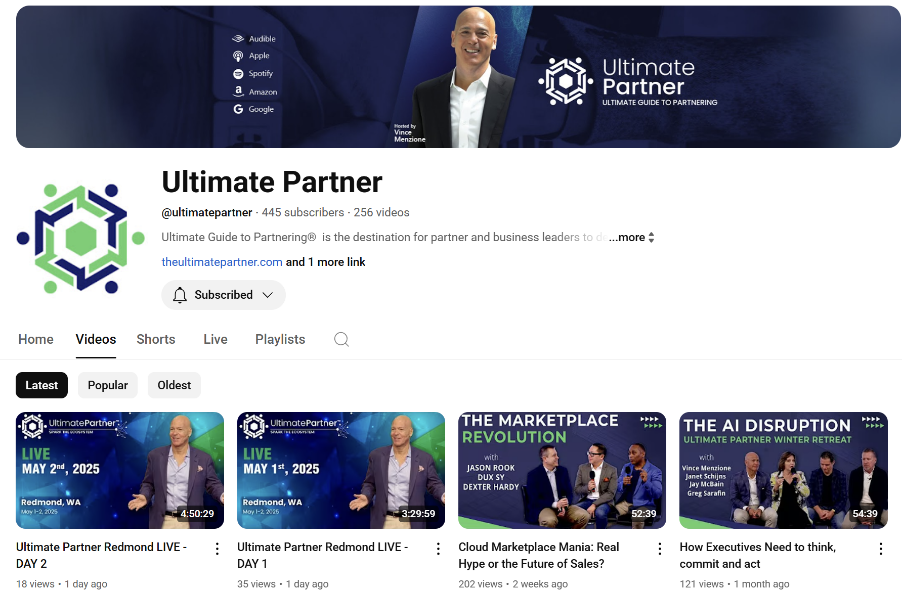902x592 pixels.
Task: Play The AI Disruption video thumbnail
Action: click(x=783, y=470)
